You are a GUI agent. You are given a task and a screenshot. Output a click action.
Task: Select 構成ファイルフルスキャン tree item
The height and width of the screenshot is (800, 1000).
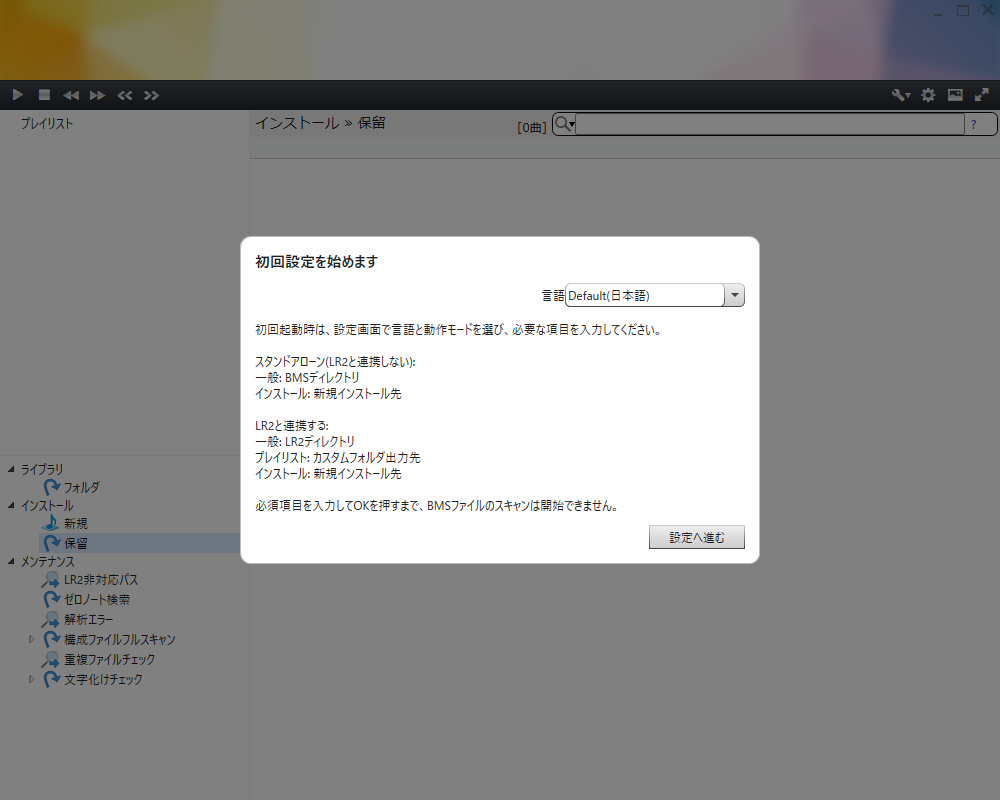click(120, 639)
